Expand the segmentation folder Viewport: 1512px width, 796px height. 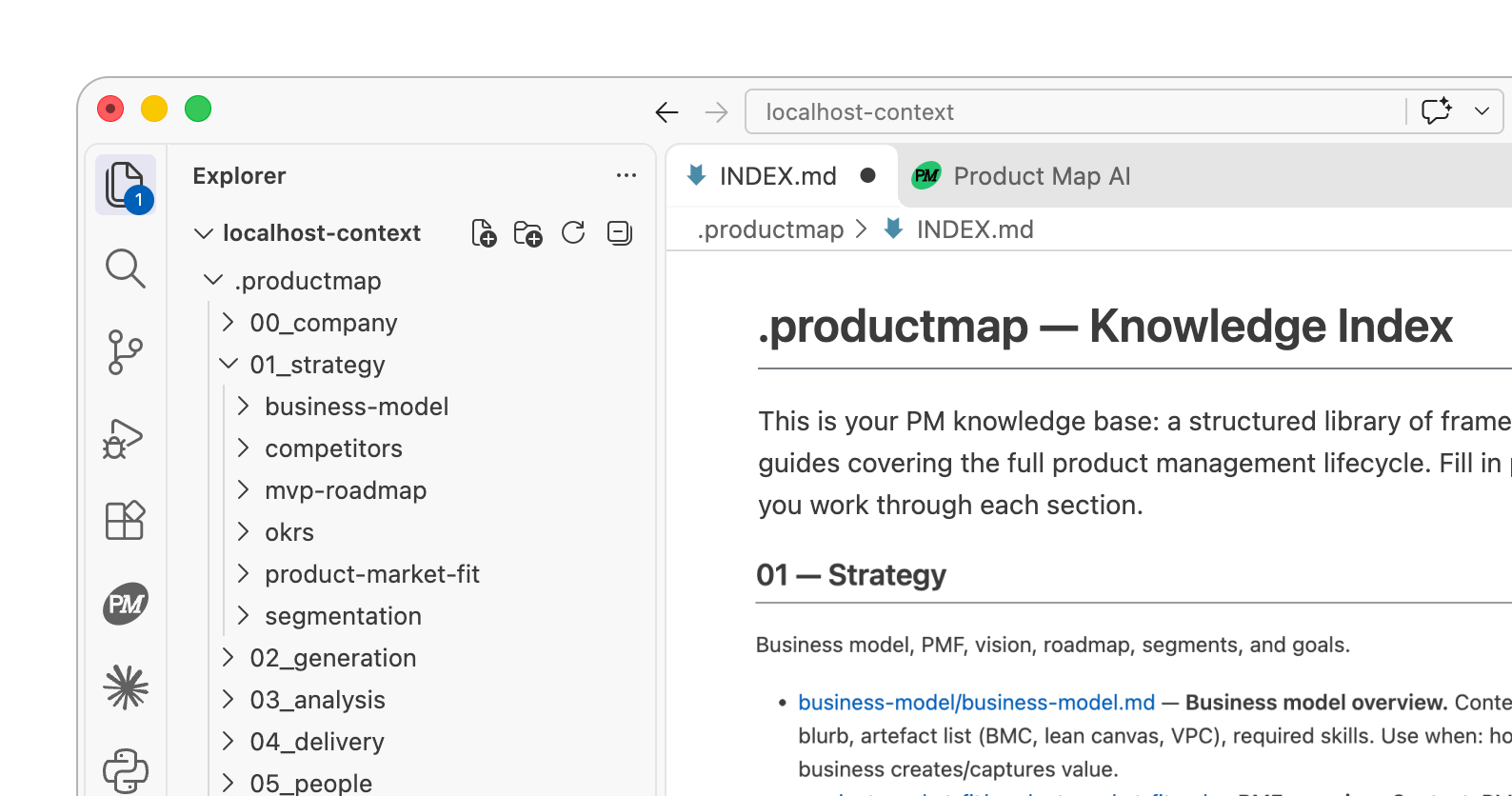pos(243,615)
